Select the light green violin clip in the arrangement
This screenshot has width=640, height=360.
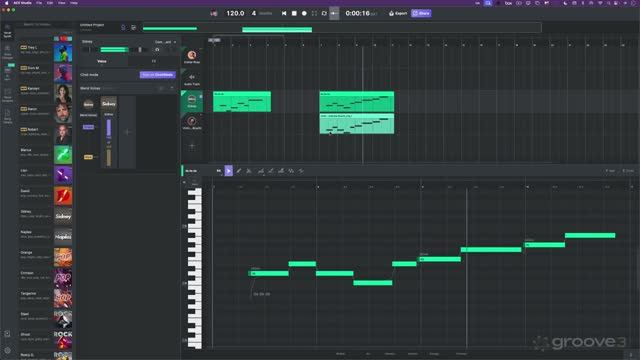(x=357, y=123)
